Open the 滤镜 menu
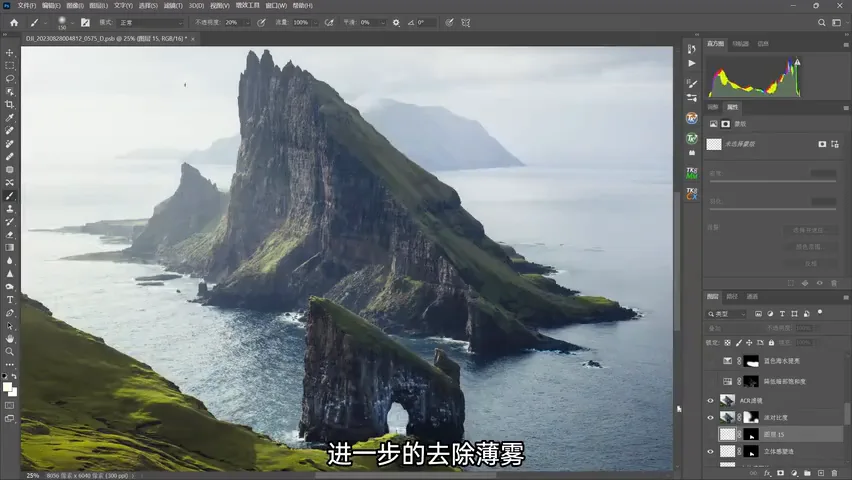 [173, 5]
